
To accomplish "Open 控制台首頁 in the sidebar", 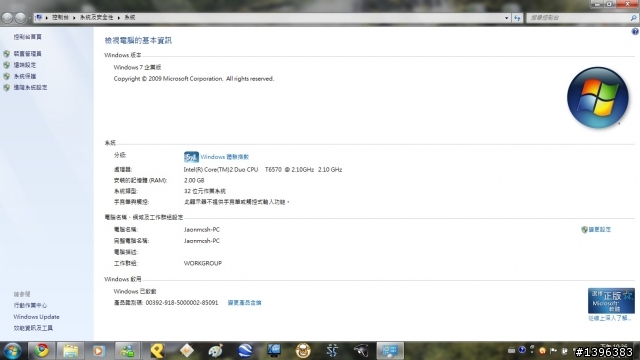I will point(27,37).
